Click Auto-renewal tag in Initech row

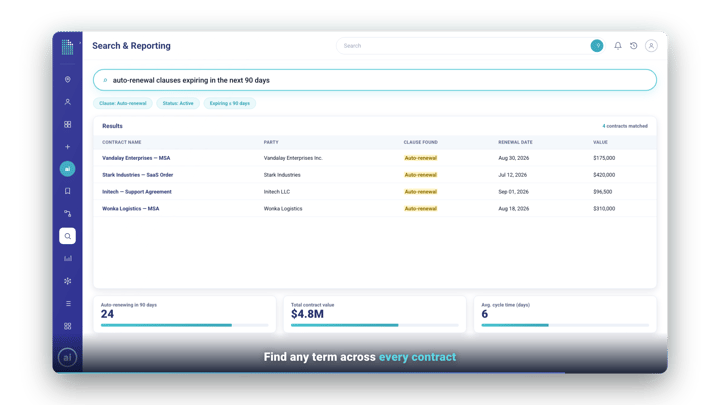click(421, 192)
